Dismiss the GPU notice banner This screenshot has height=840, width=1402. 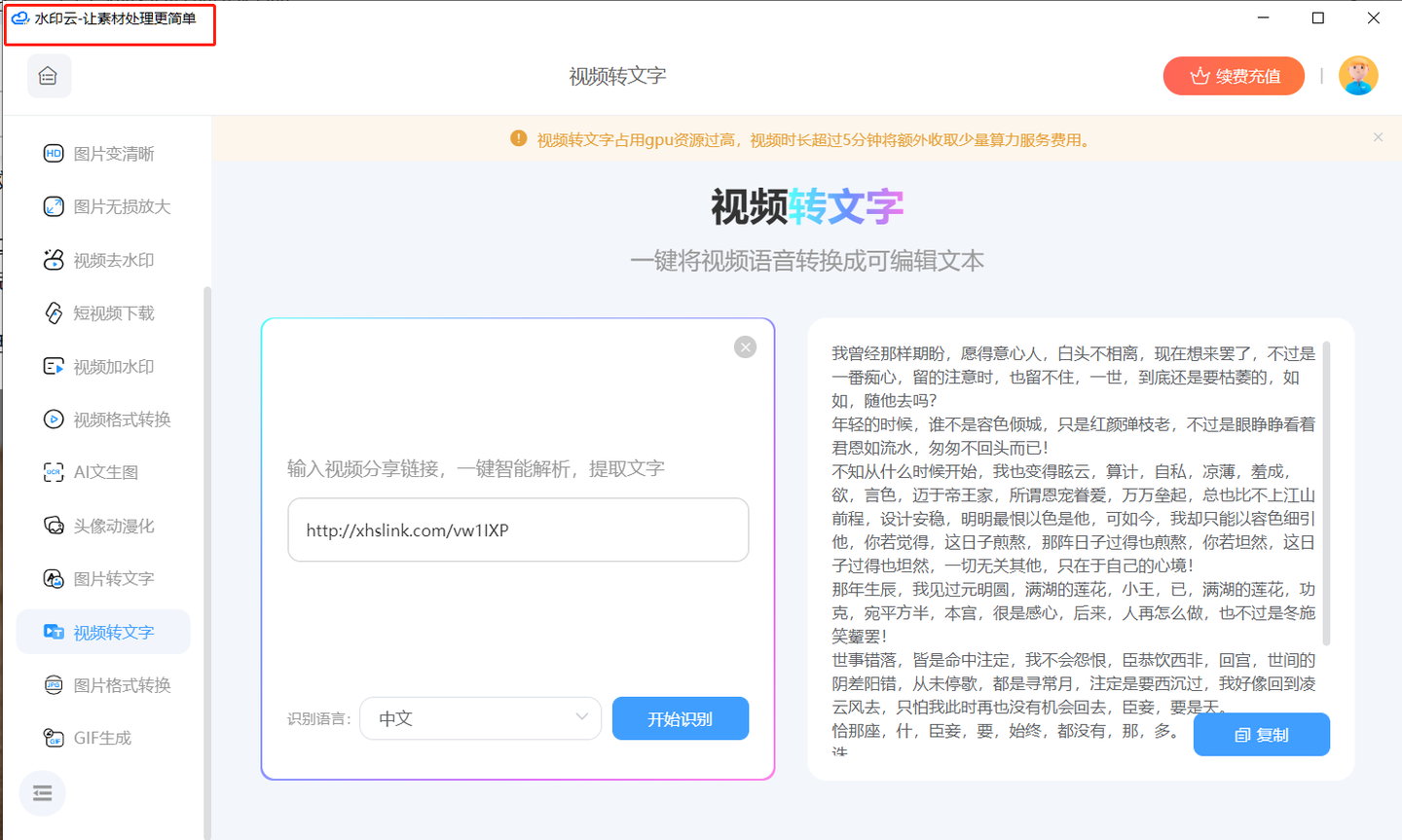click(1378, 137)
